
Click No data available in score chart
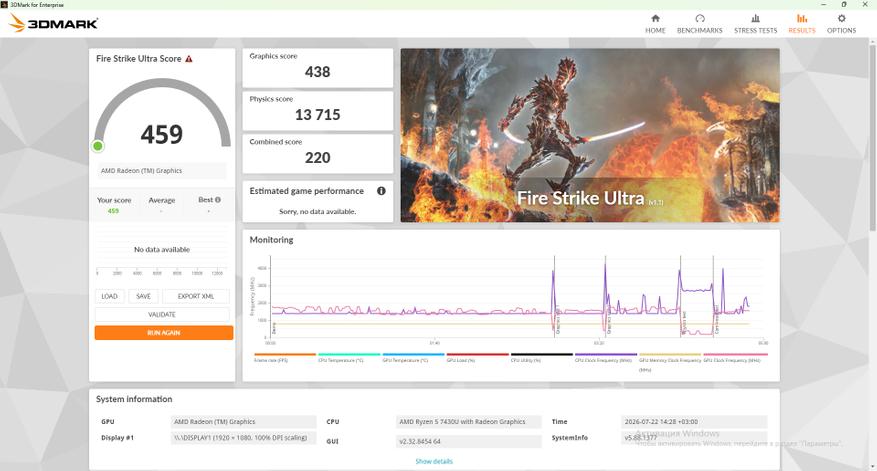pos(162,249)
